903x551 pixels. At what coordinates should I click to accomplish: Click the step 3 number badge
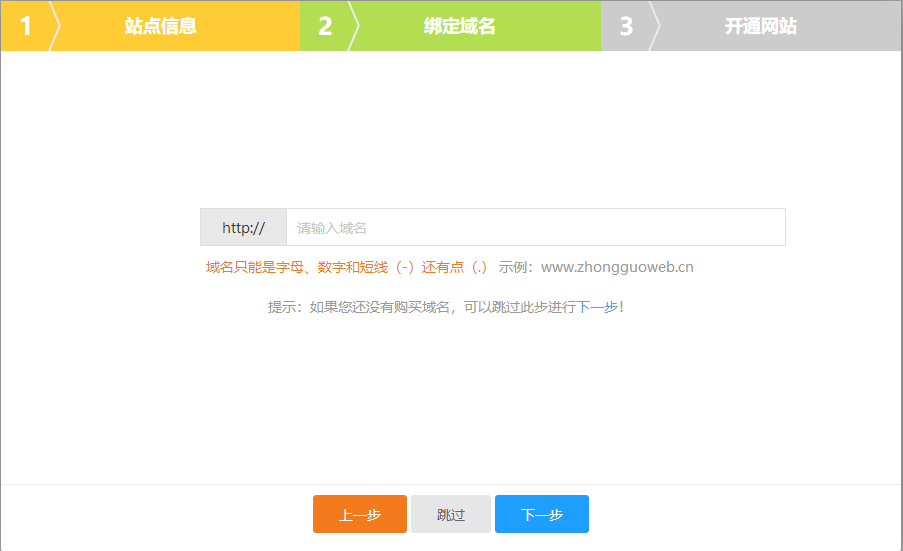pyautogui.click(x=626, y=26)
